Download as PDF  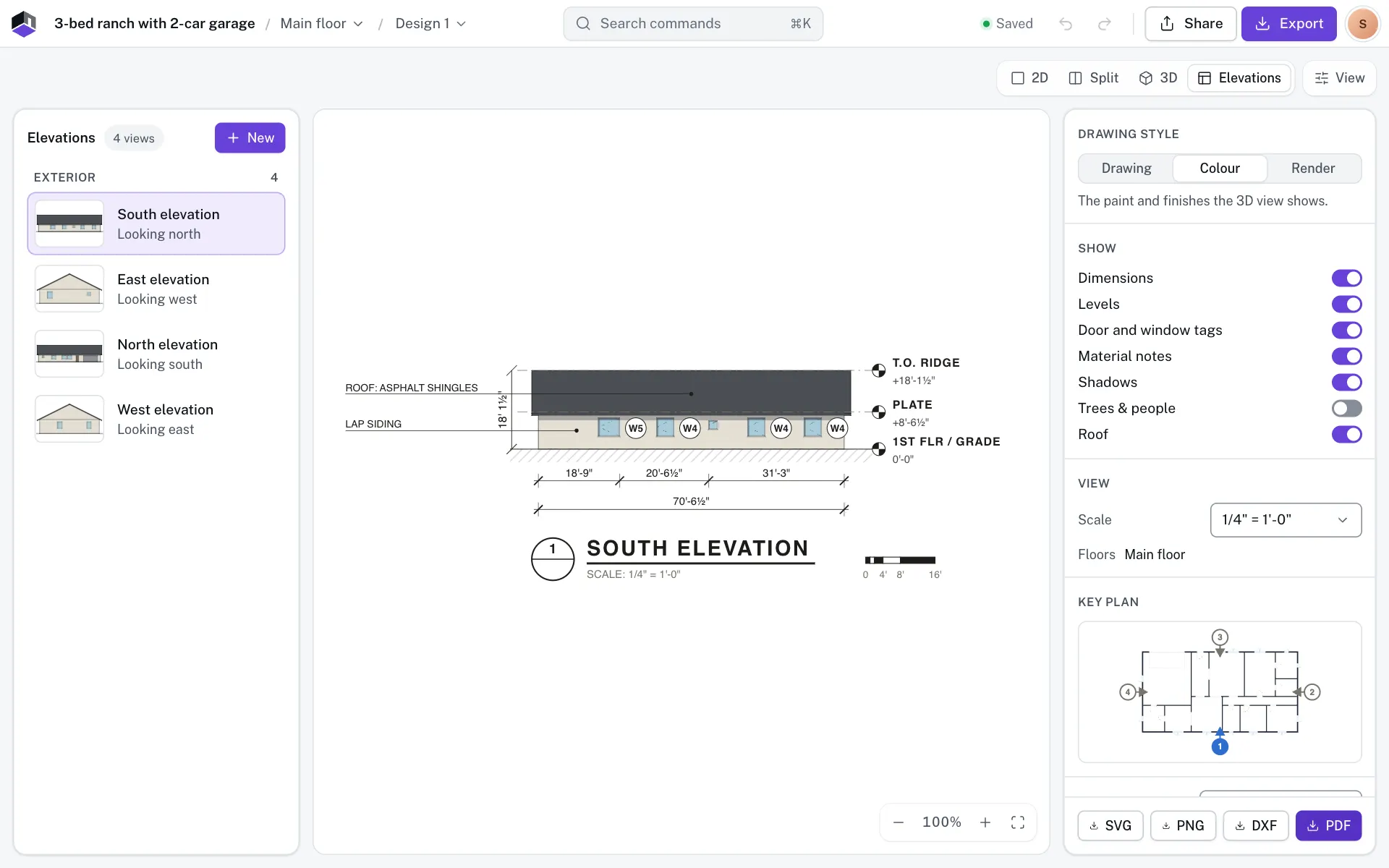1328,825
